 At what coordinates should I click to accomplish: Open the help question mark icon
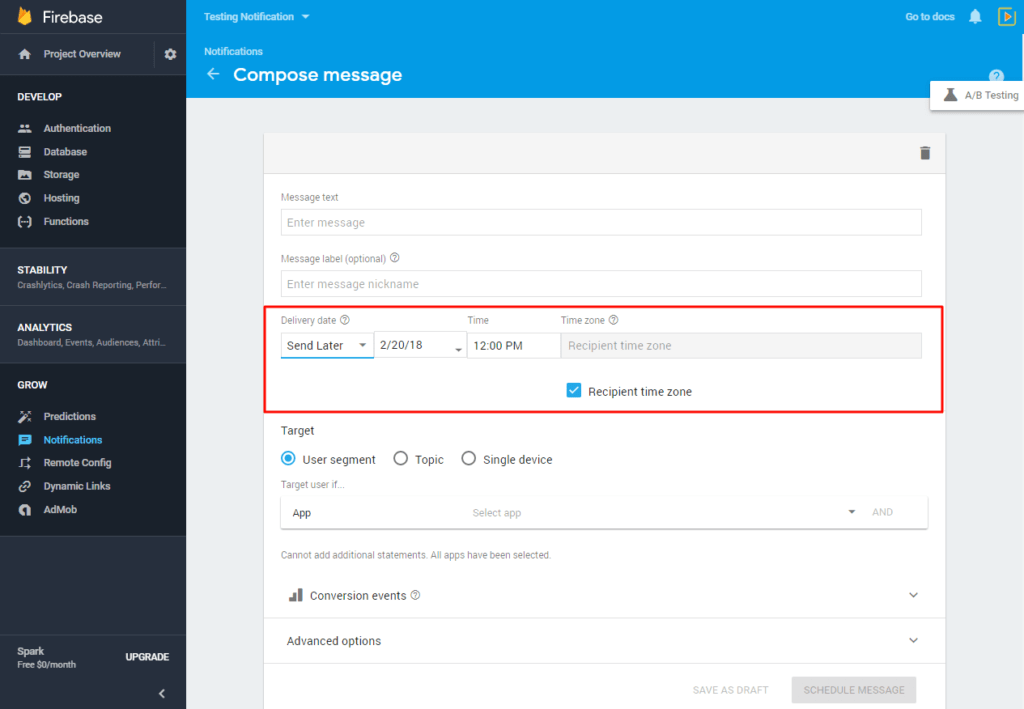(x=996, y=76)
